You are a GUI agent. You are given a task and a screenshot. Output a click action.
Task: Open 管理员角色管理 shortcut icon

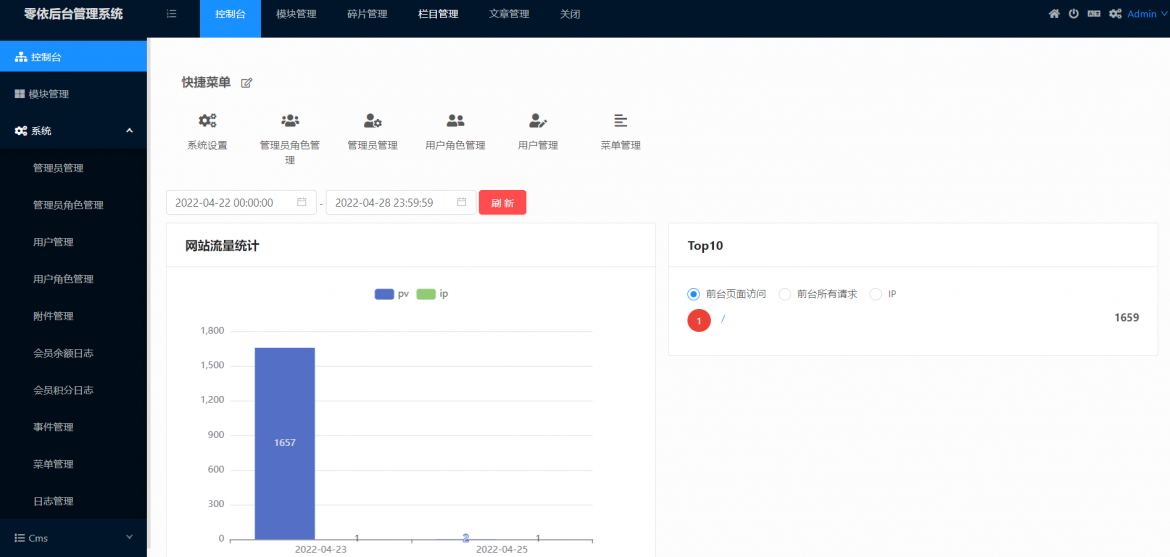point(290,120)
